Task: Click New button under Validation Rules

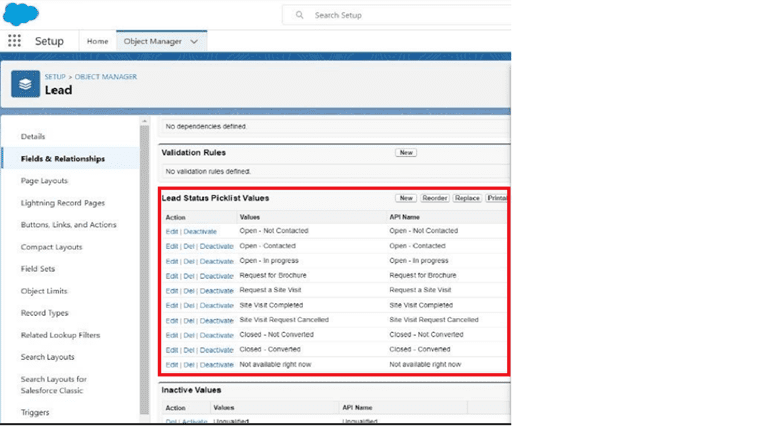Action: pyautogui.click(x=406, y=153)
